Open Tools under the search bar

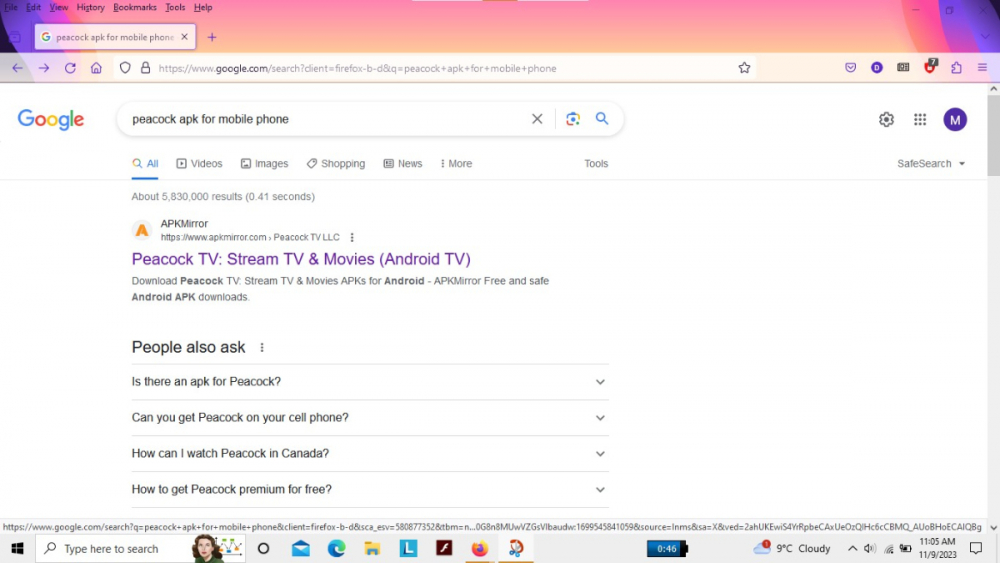[596, 163]
